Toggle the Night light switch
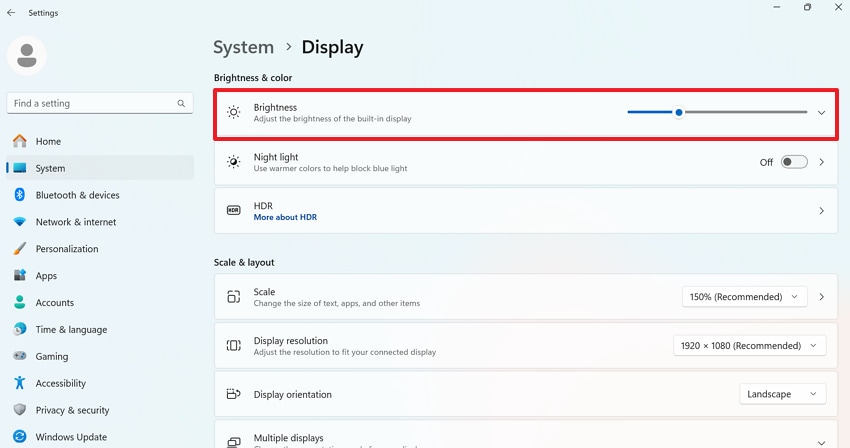 (x=794, y=162)
